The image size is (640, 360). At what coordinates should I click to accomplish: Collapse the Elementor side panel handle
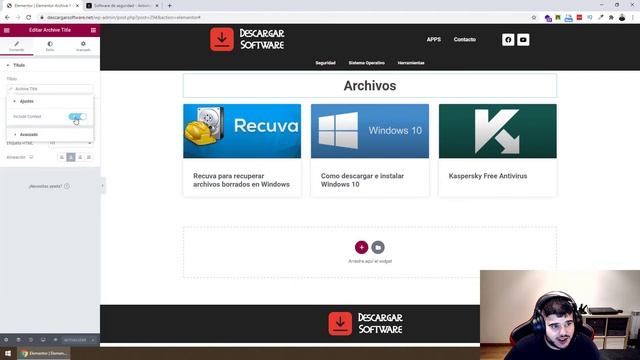[x=102, y=186]
